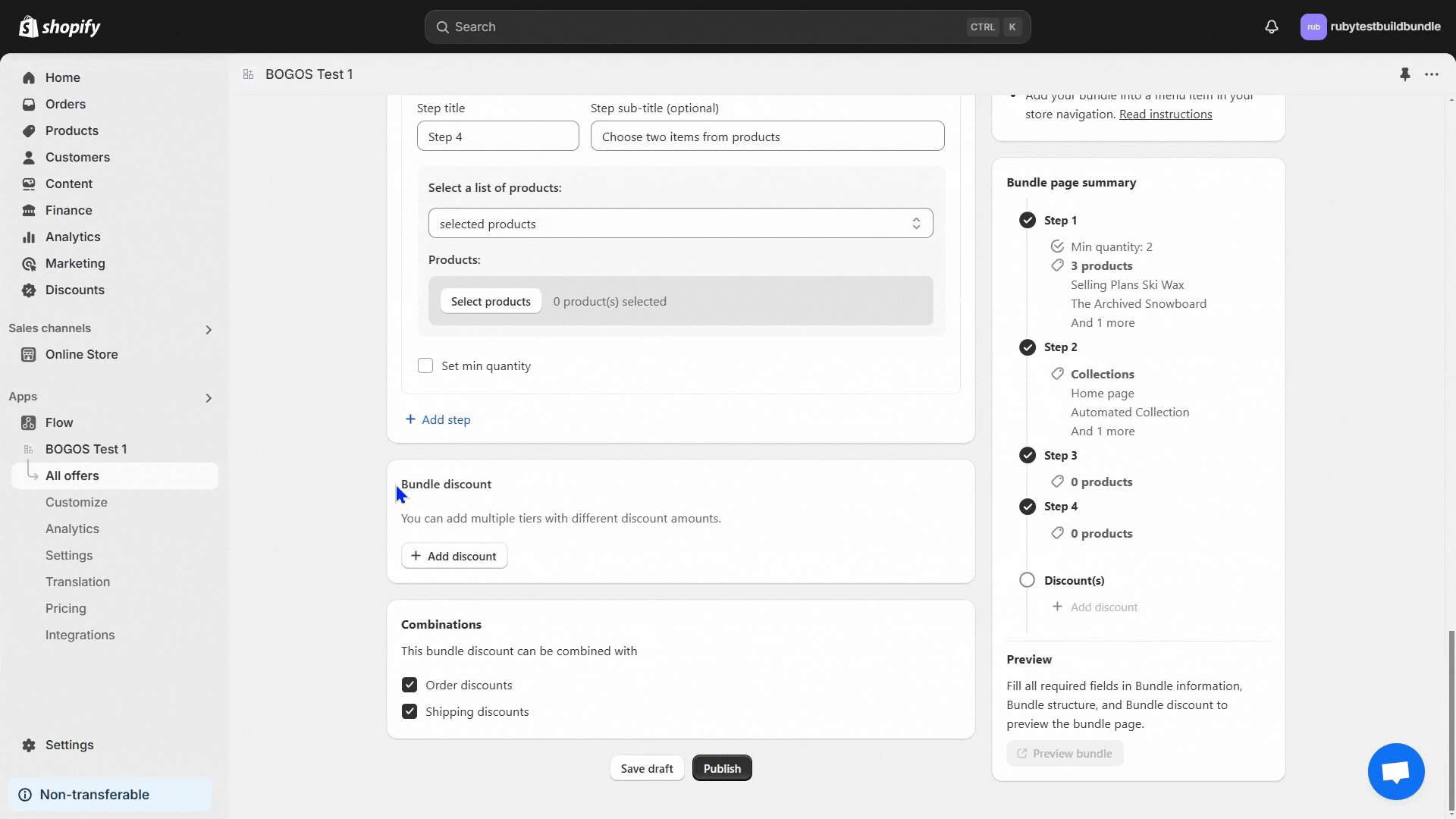The height and width of the screenshot is (819, 1456).
Task: Expand the Sales channels section chevron
Action: tap(209, 329)
